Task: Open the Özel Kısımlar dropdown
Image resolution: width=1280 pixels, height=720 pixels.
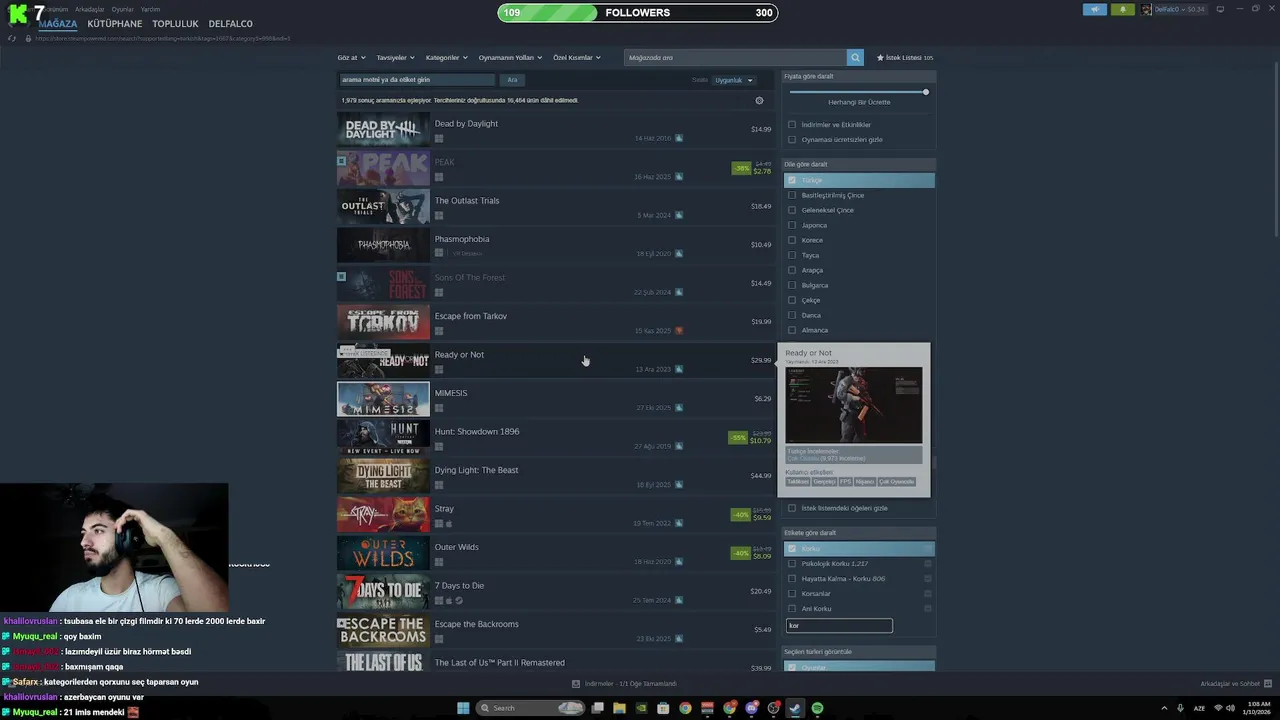Action: coord(577,58)
